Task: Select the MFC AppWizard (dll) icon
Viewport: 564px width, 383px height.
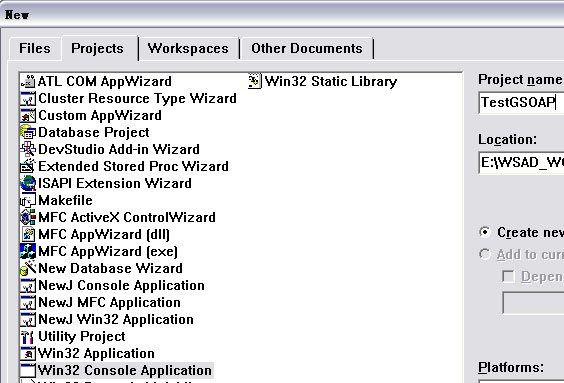Action: [x=28, y=234]
